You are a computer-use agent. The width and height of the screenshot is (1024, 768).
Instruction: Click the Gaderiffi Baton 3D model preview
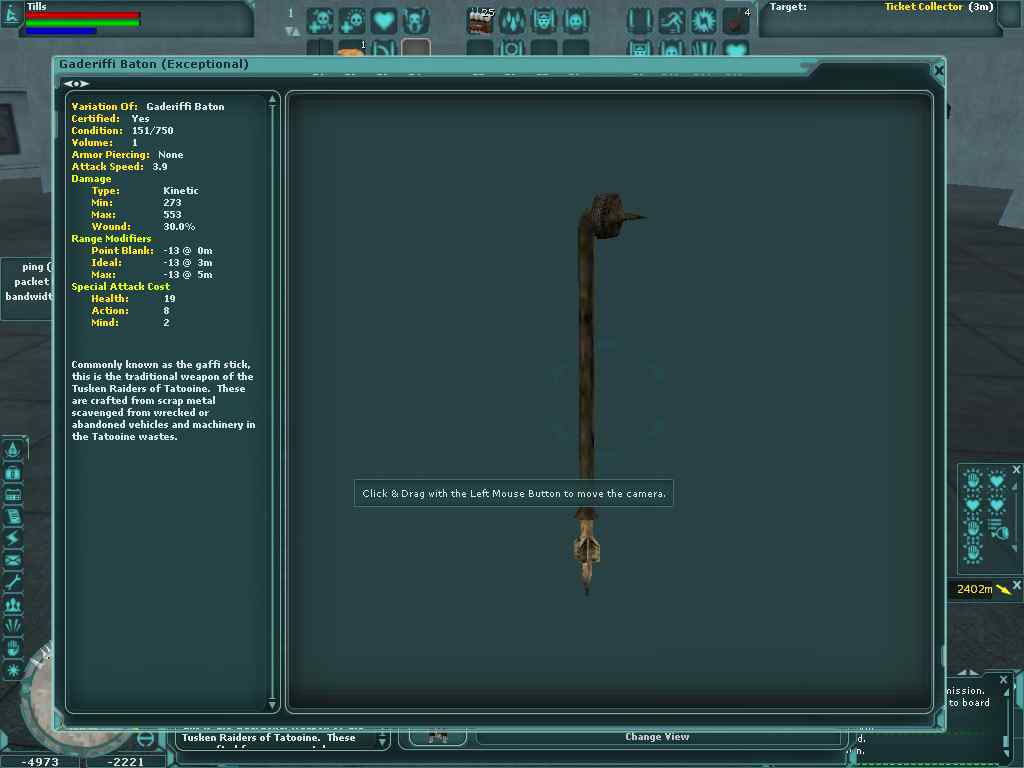pyautogui.click(x=608, y=392)
